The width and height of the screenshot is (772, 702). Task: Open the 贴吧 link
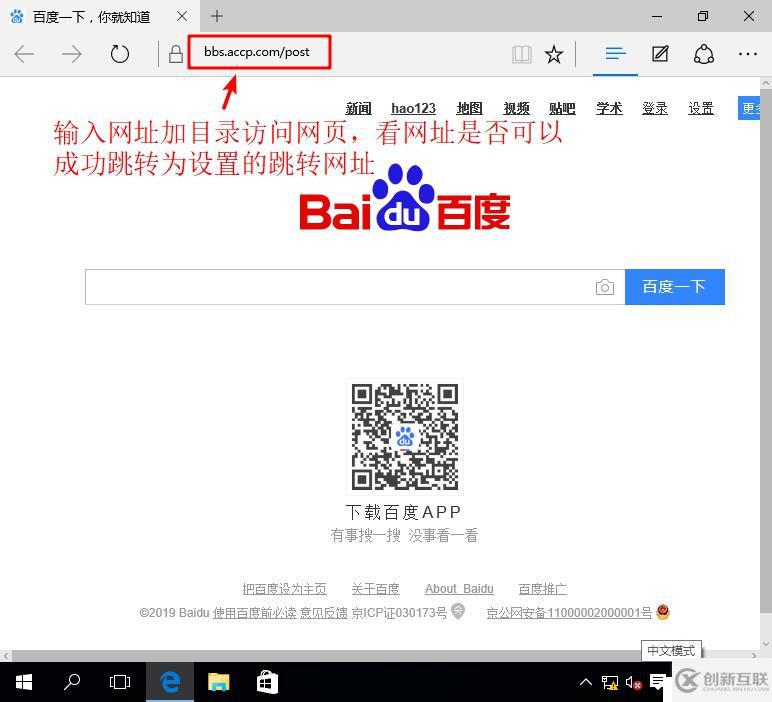tap(562, 108)
